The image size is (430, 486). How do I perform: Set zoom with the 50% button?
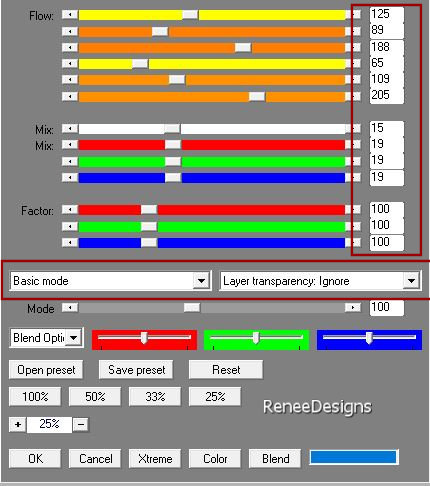click(95, 397)
